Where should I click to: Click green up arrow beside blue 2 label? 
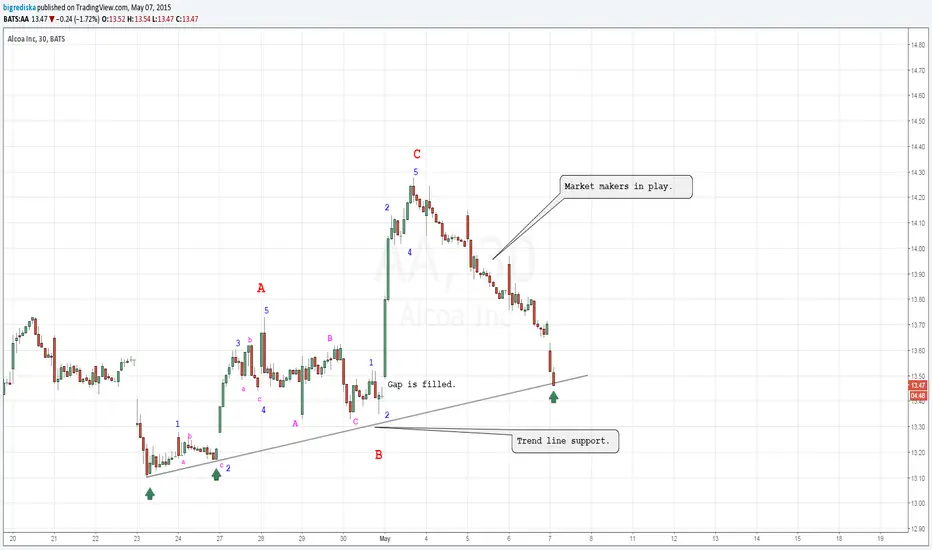point(216,474)
